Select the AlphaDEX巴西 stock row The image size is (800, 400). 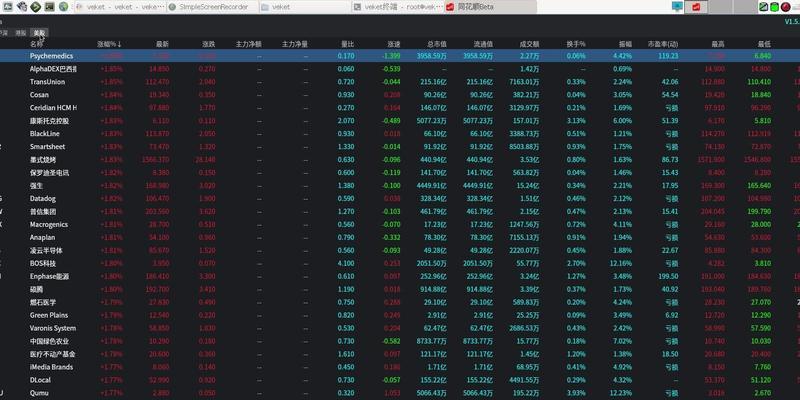[400, 69]
